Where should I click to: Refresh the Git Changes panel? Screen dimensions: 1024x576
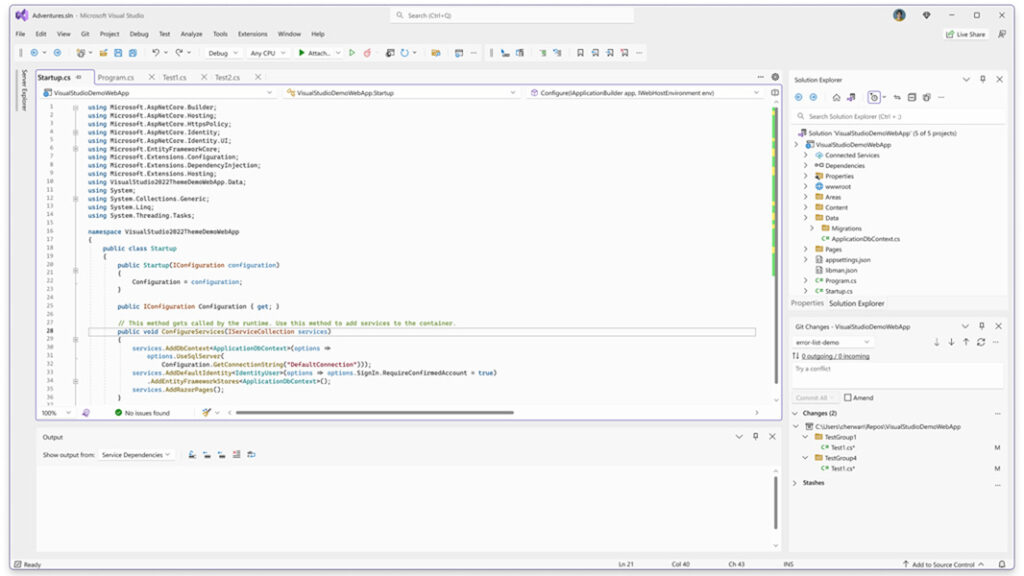982,341
